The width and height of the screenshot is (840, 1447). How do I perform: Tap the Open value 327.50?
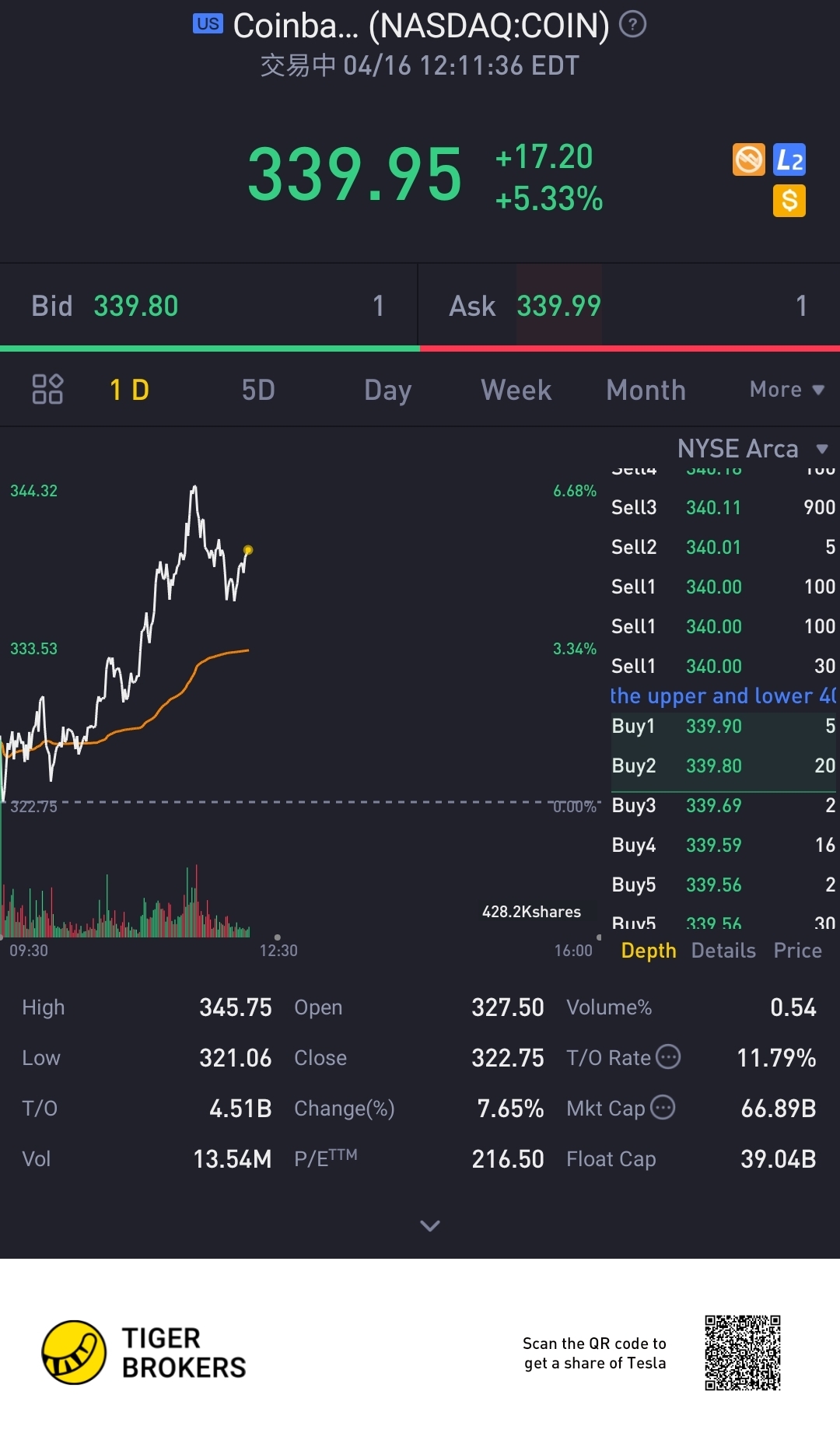point(508,1007)
